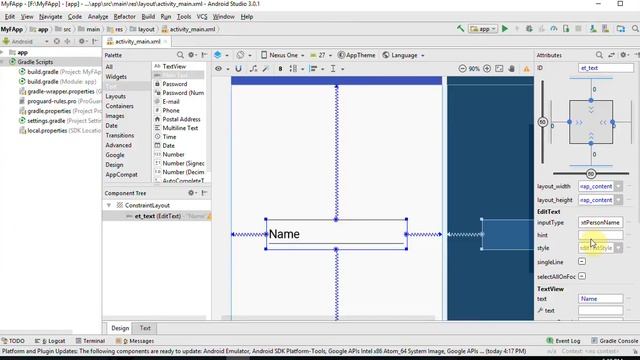Click the vertical bias slider handle
This screenshot has width=640, height=360.
tap(542, 122)
